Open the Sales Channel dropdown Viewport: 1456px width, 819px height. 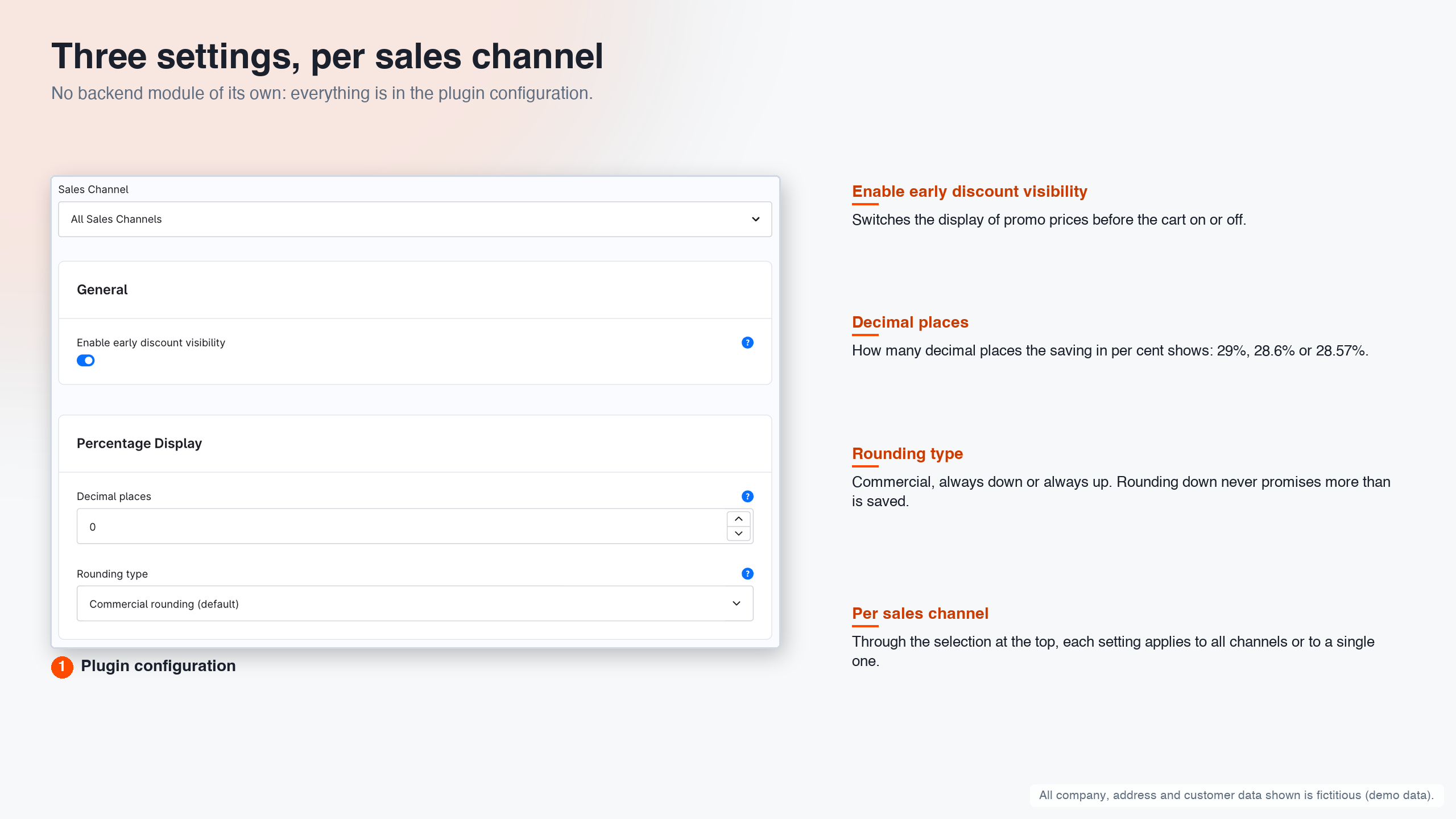pos(415,219)
